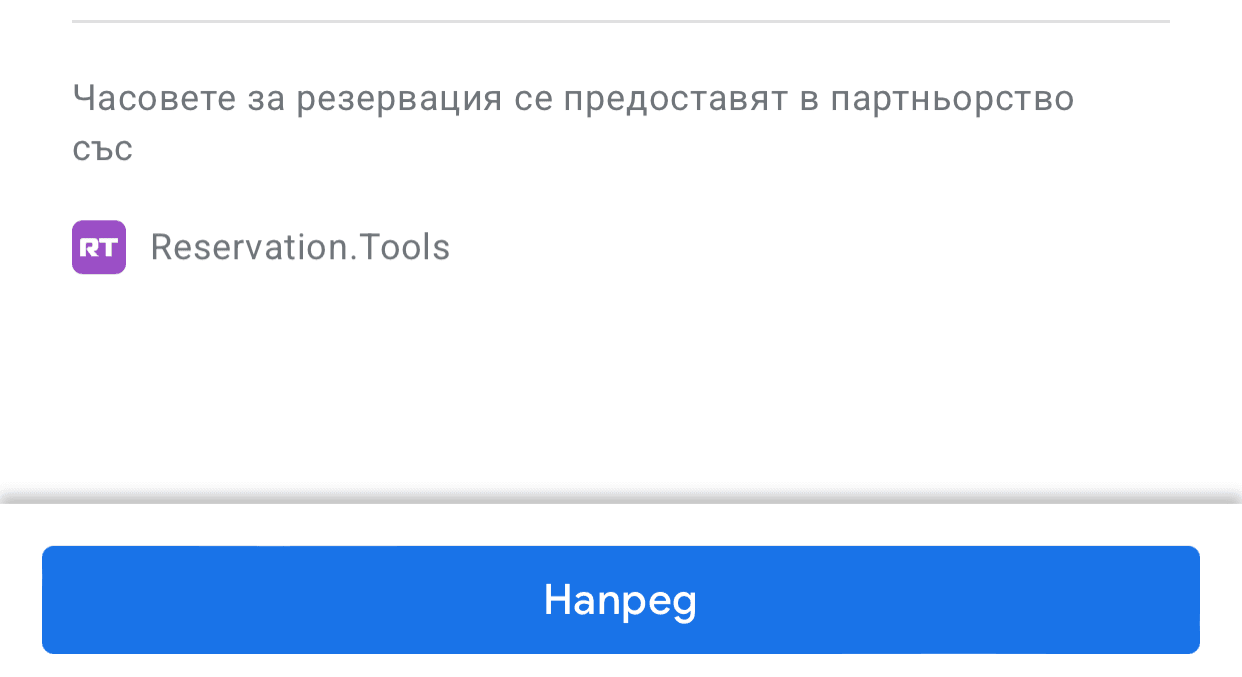1242x677 pixels.
Task: Click 'Часовете за резервация' text beginning
Action: (287, 99)
